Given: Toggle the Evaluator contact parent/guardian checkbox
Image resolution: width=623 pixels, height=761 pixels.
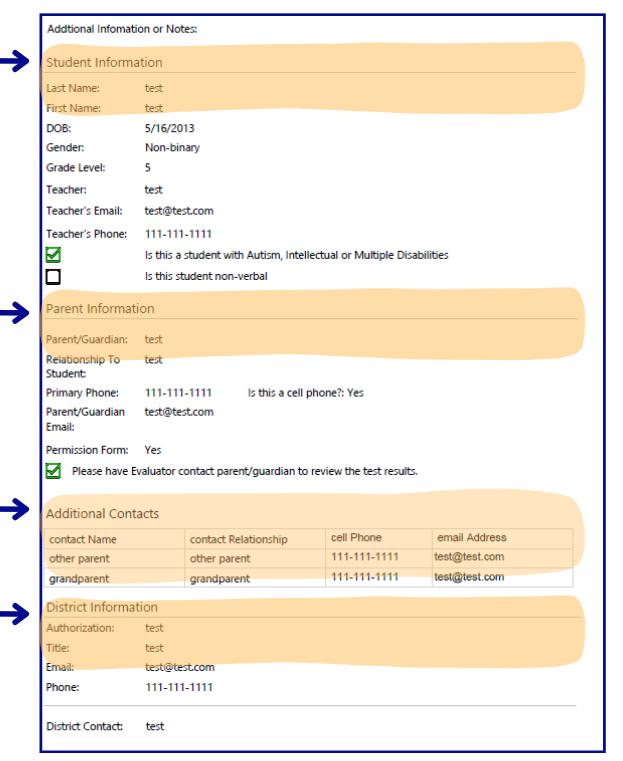Looking at the screenshot, I should pos(53,471).
